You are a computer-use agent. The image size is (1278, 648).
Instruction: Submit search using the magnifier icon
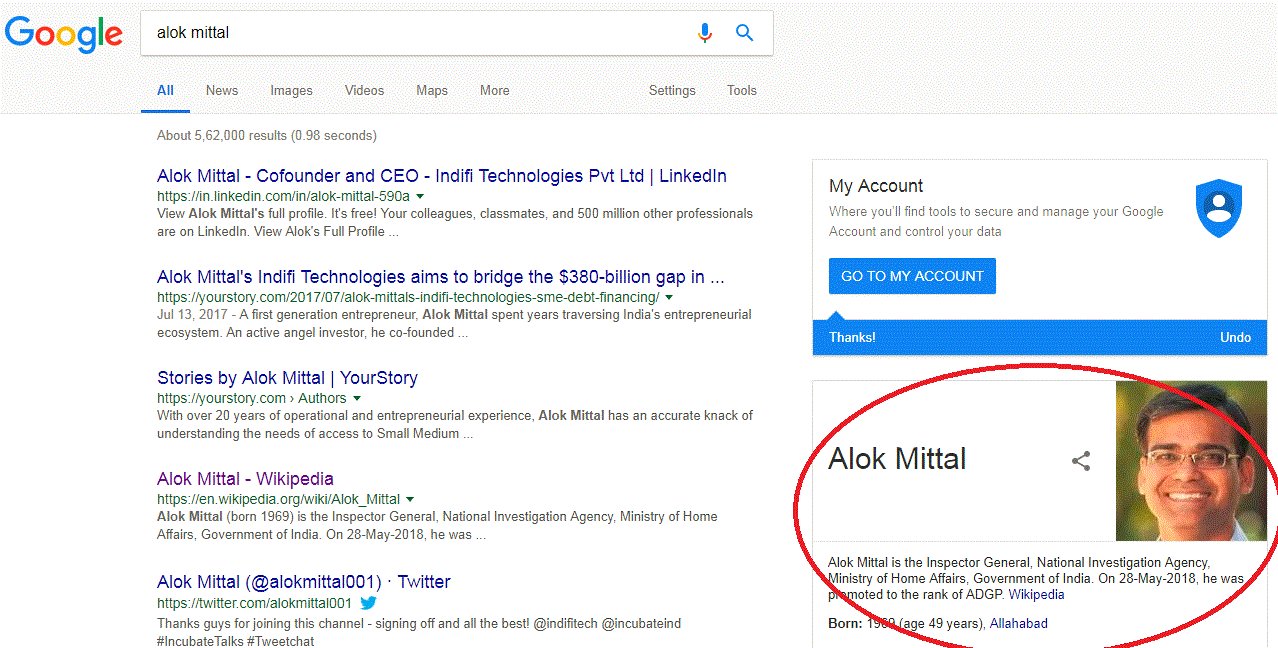point(745,33)
